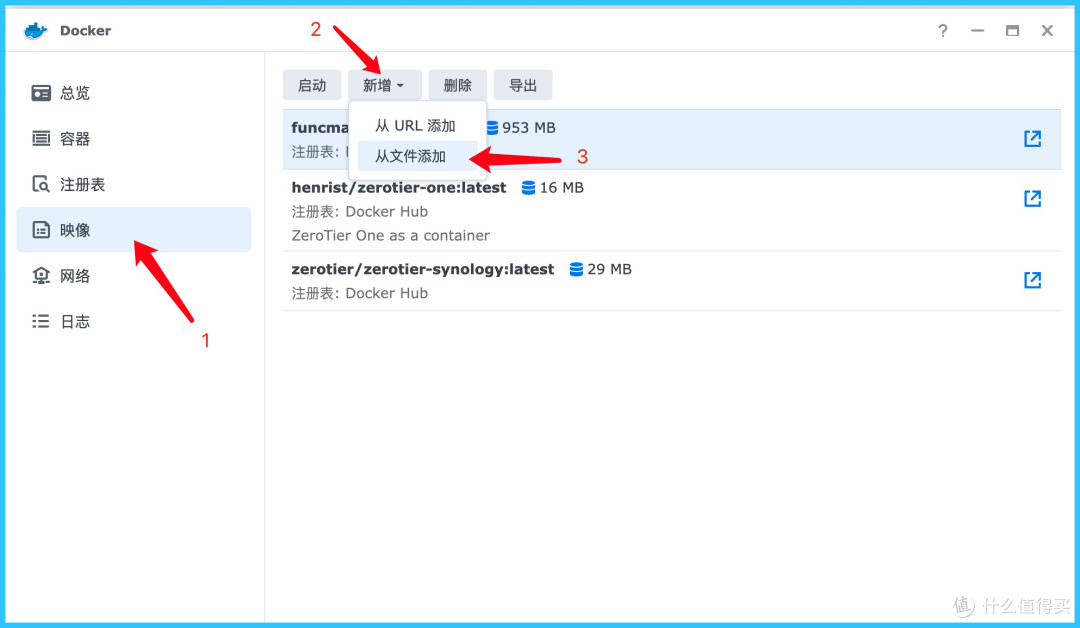The image size is (1080, 628).
Task: Go to 注册表 section
Action: [x=134, y=184]
